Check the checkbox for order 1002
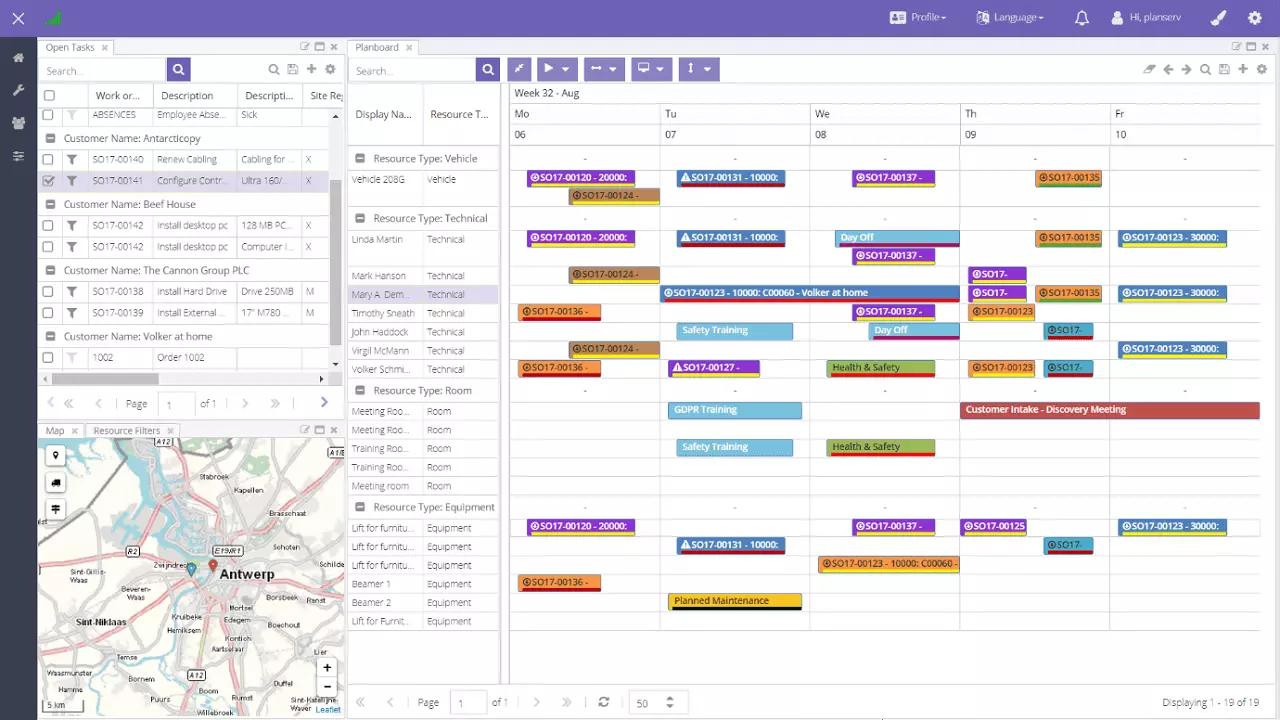 47,357
